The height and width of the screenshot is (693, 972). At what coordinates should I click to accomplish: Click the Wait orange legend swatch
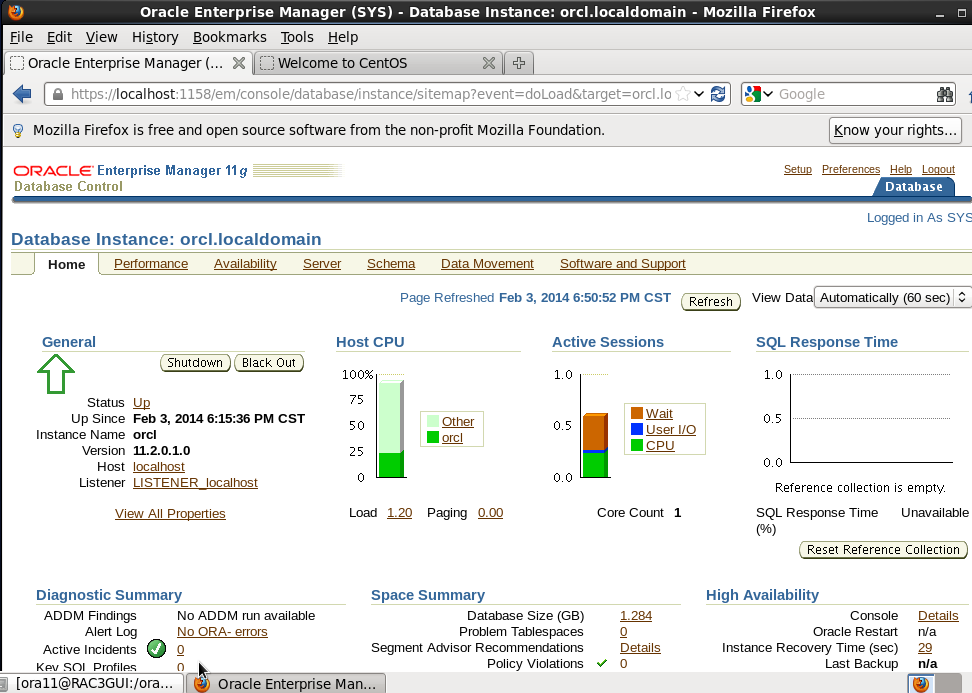[637, 413]
